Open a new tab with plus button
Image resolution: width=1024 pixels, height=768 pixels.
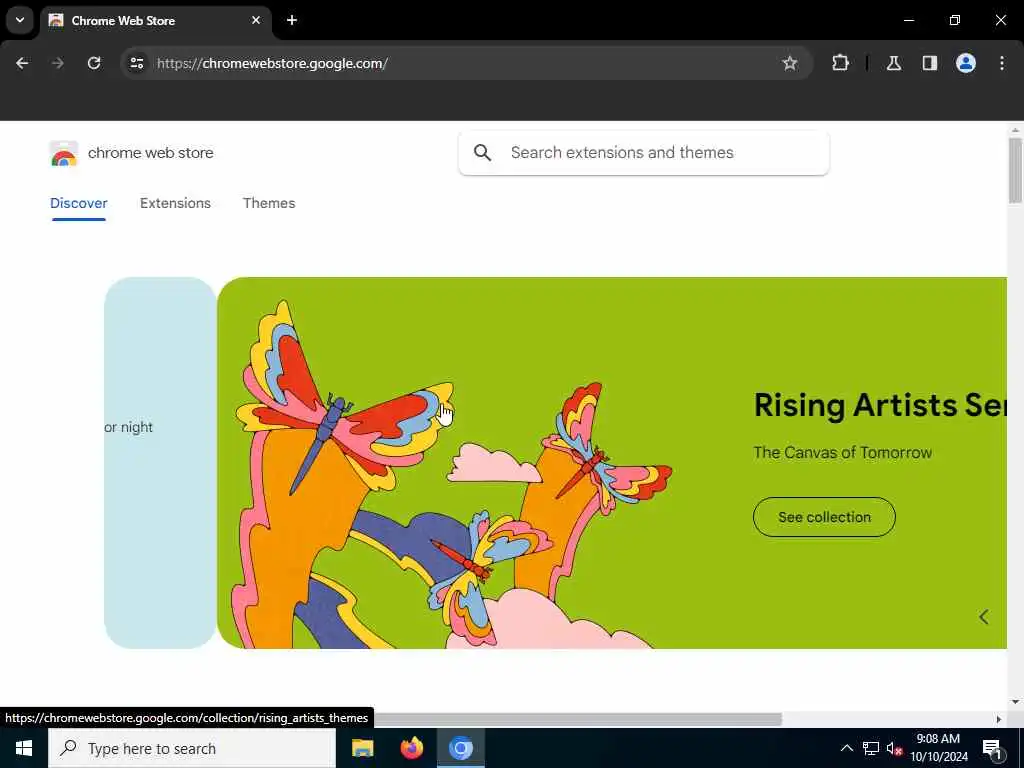pyautogui.click(x=292, y=20)
